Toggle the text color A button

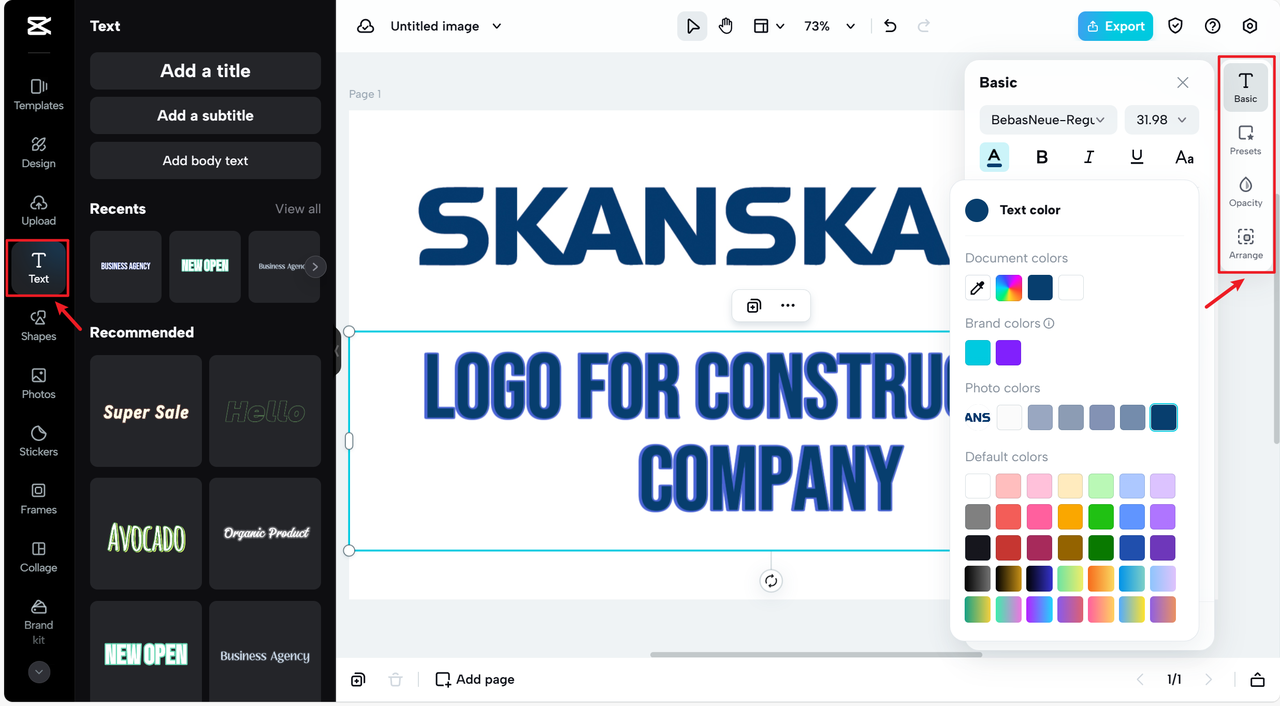point(994,157)
